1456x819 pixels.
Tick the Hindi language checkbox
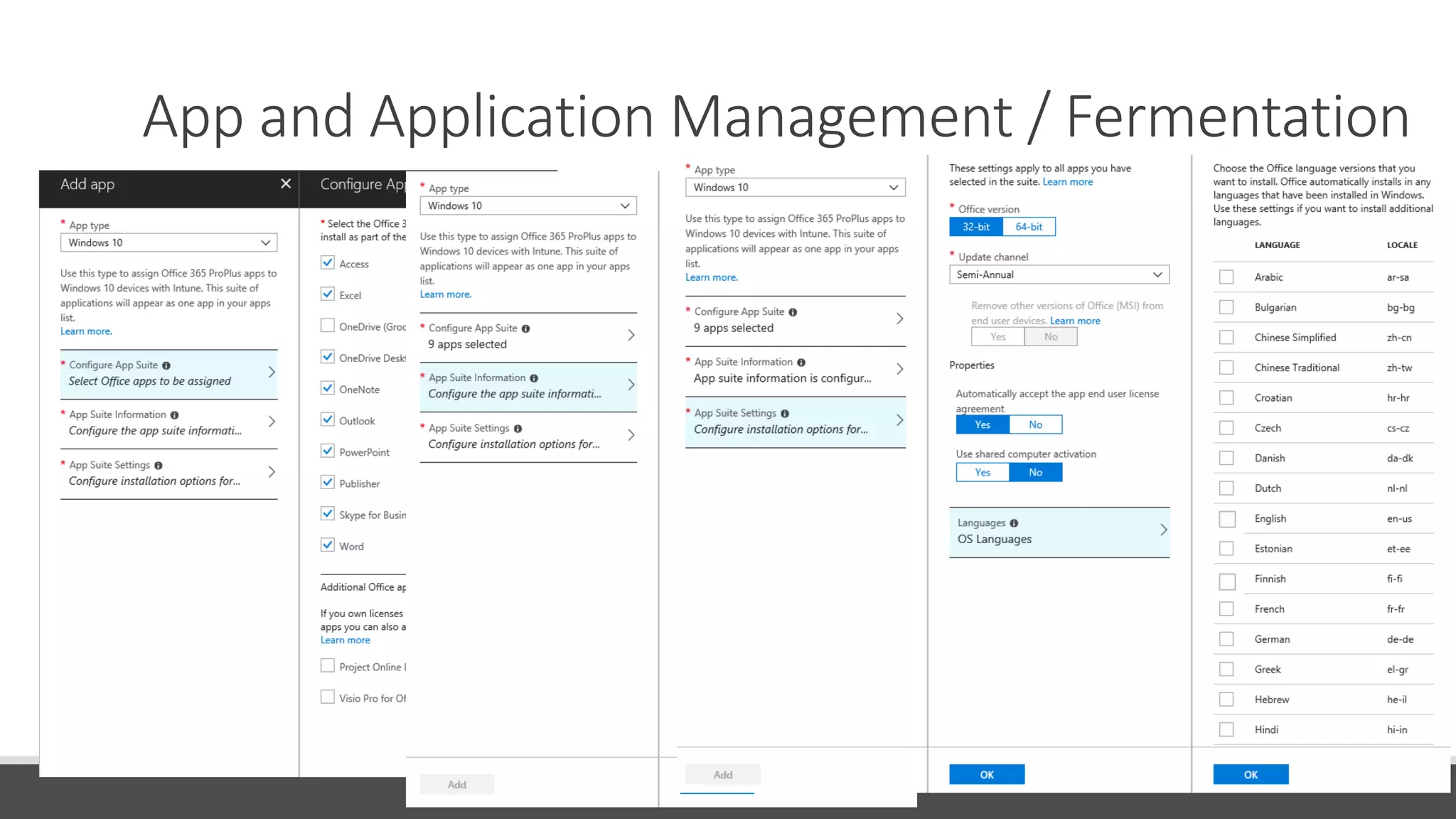[x=1226, y=730]
